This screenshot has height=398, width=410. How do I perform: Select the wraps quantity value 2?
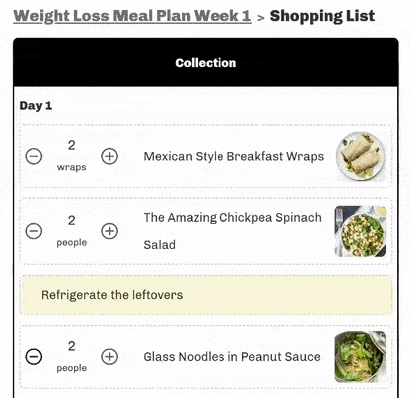(72, 145)
